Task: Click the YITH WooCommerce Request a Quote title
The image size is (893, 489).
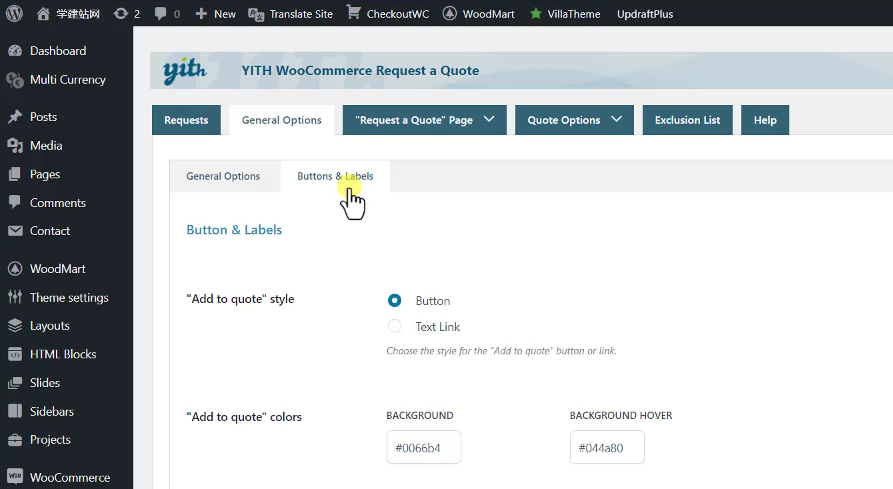Action: pos(360,71)
